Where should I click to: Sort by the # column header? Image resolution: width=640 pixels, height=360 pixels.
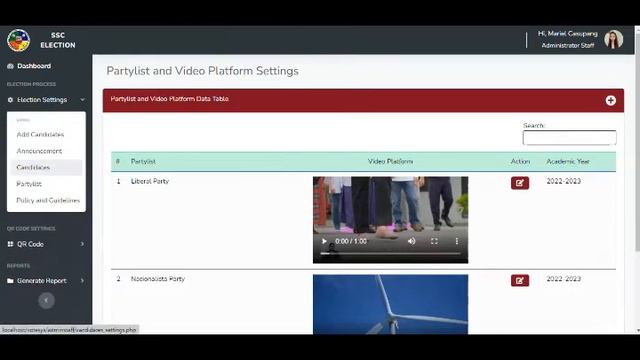pos(118,162)
